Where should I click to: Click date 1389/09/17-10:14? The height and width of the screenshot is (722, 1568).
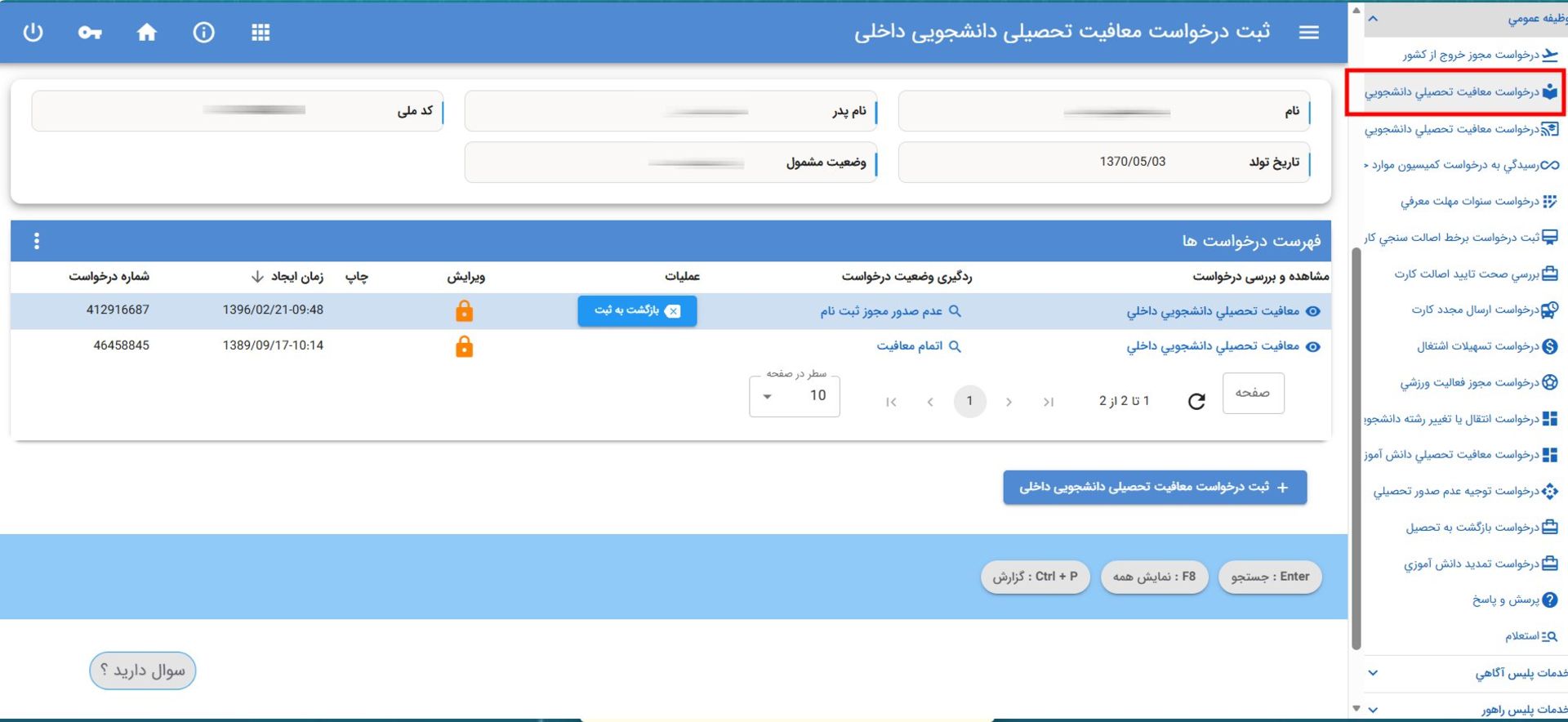[273, 345]
